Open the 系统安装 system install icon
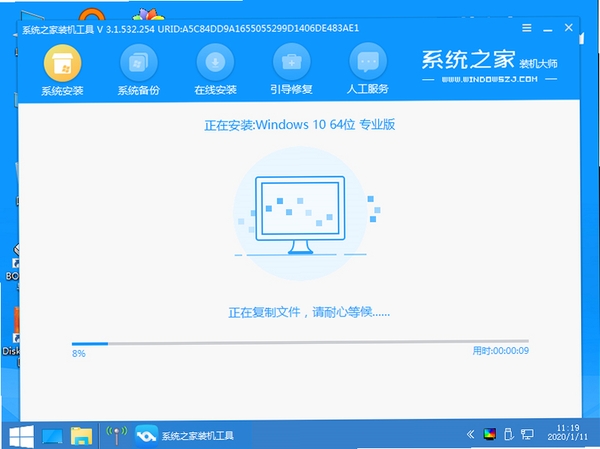This screenshot has height=449, width=600. tap(62, 64)
